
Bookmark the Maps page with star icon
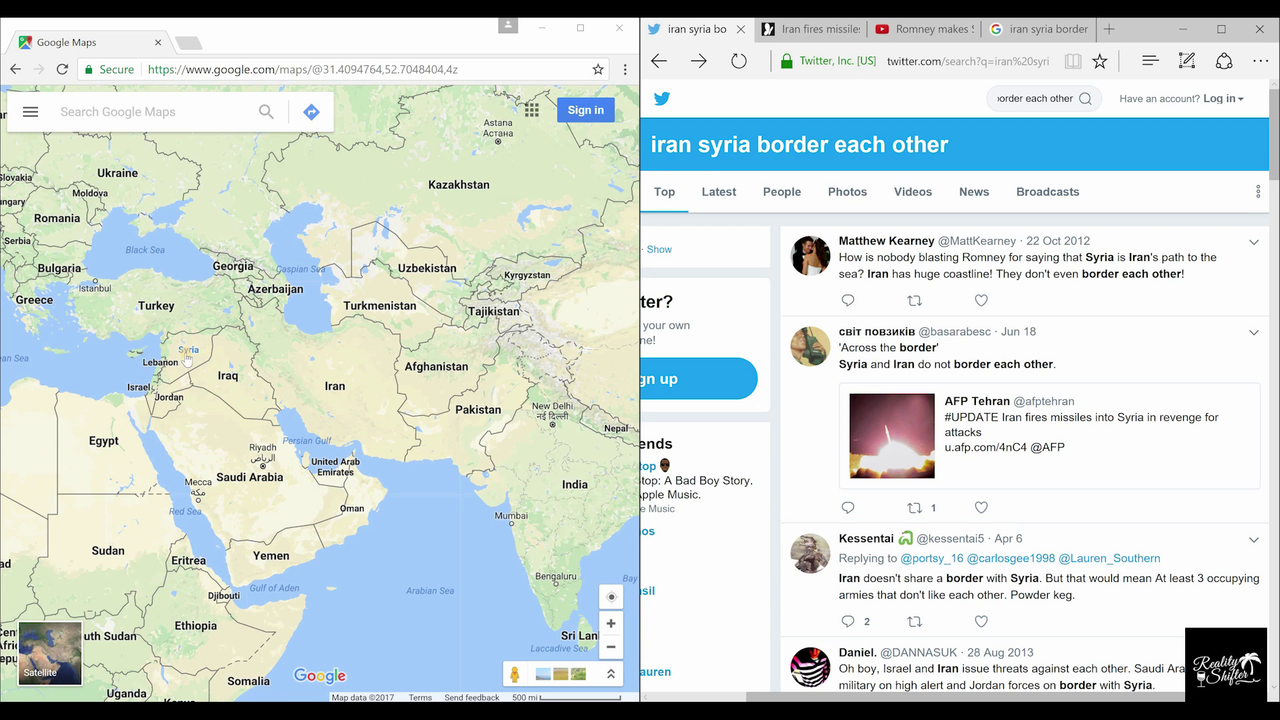tap(598, 69)
